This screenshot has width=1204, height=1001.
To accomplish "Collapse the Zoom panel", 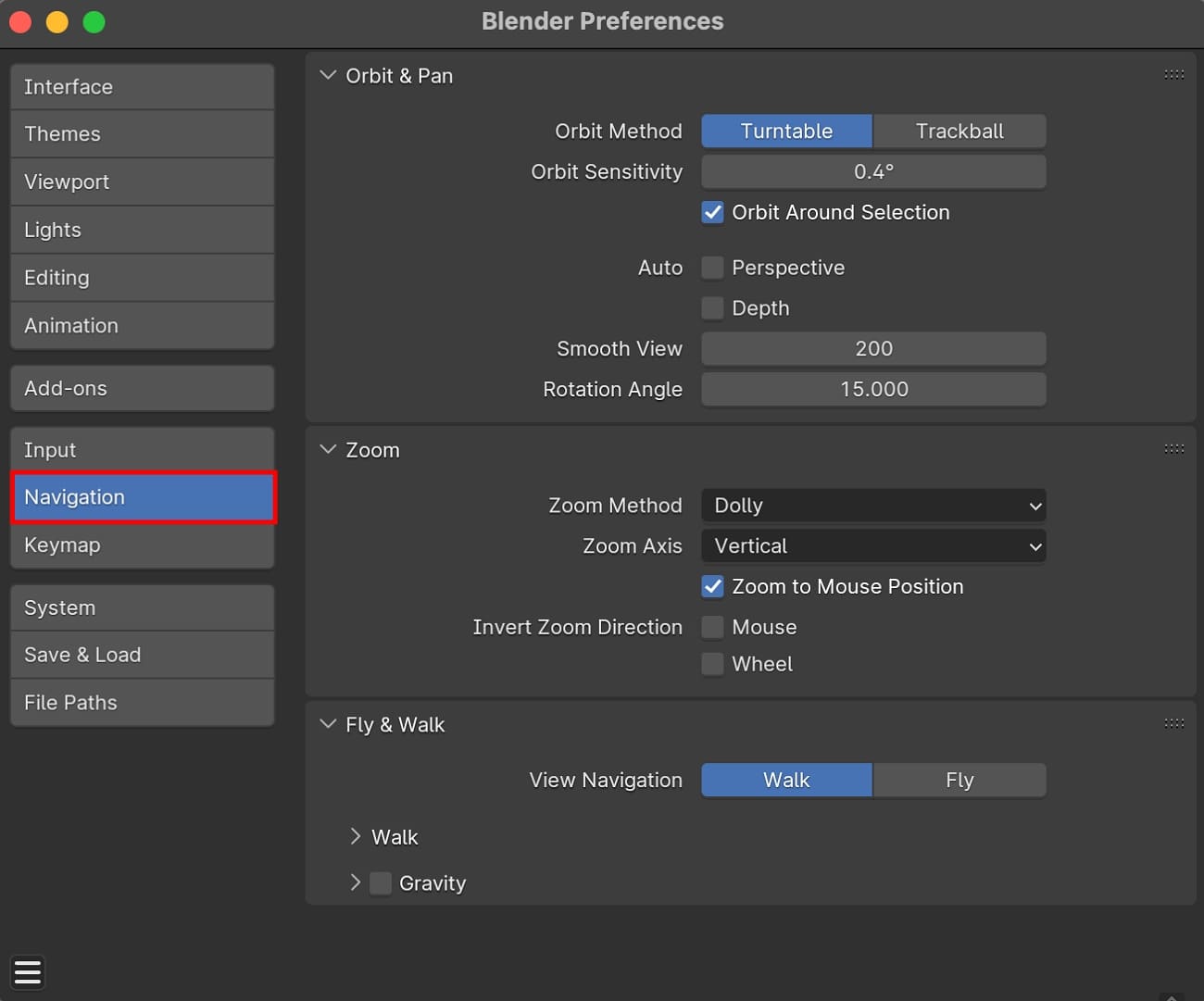I will [328, 449].
